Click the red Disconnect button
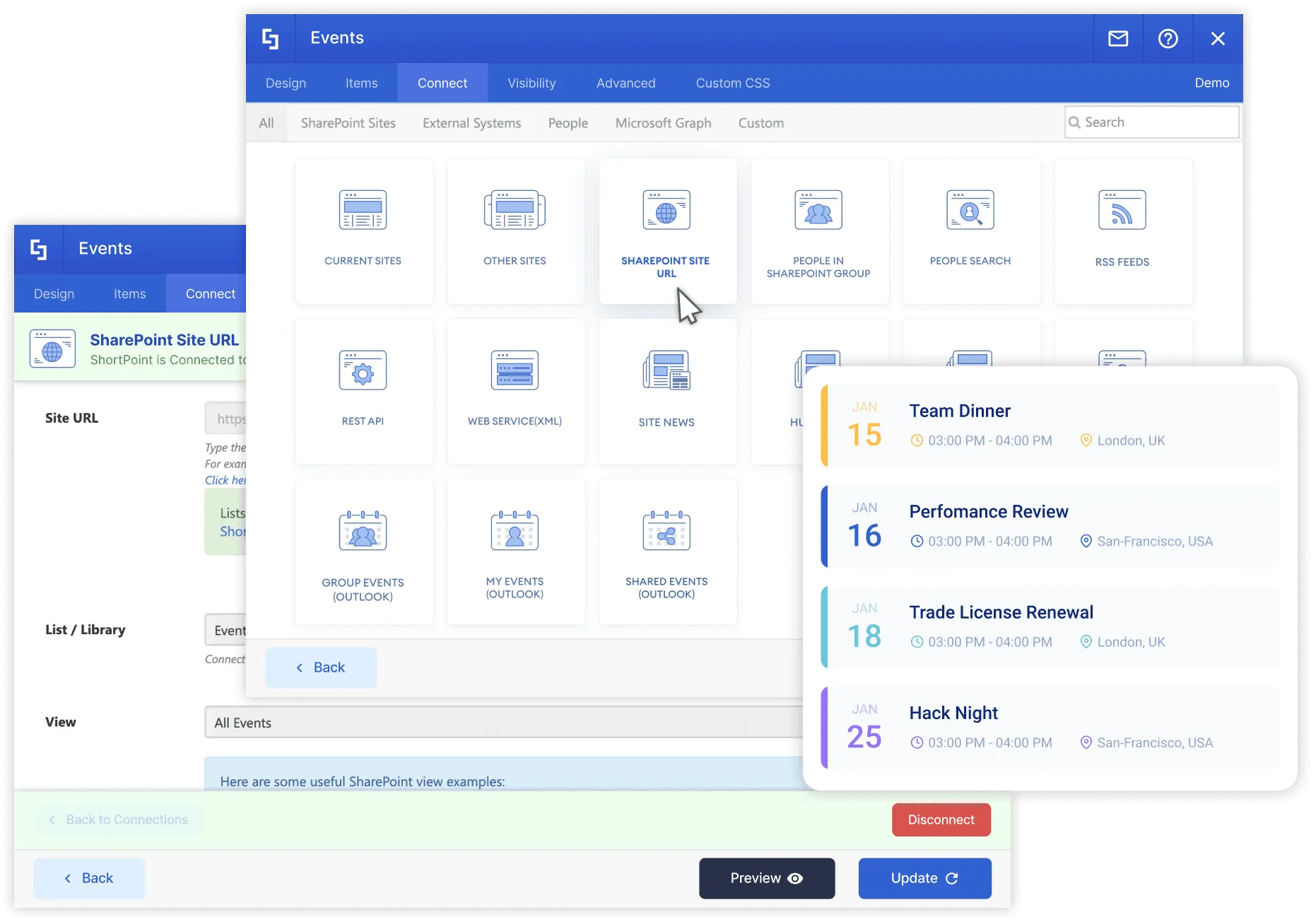1316x922 pixels. coord(941,819)
